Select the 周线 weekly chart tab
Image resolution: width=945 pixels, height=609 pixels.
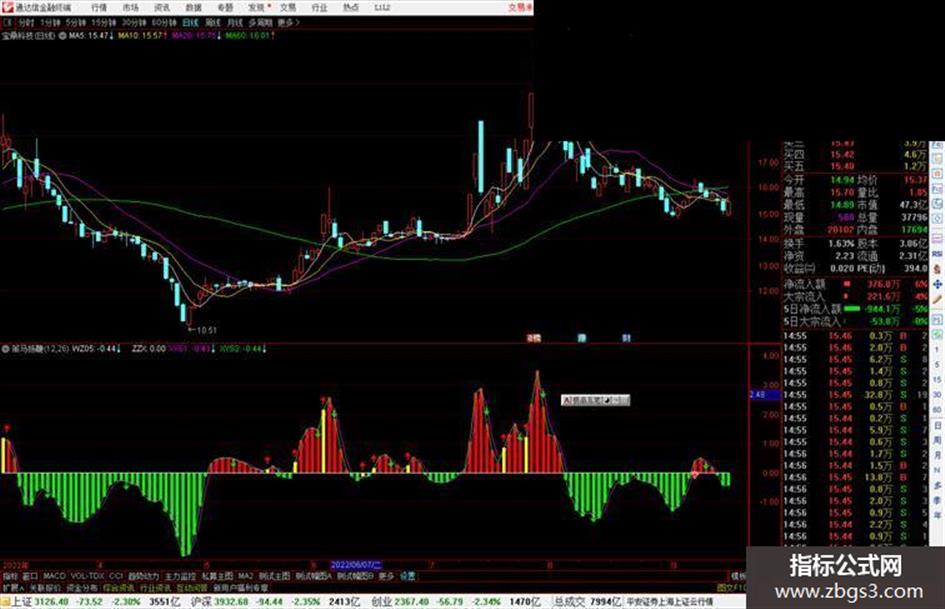(213, 22)
